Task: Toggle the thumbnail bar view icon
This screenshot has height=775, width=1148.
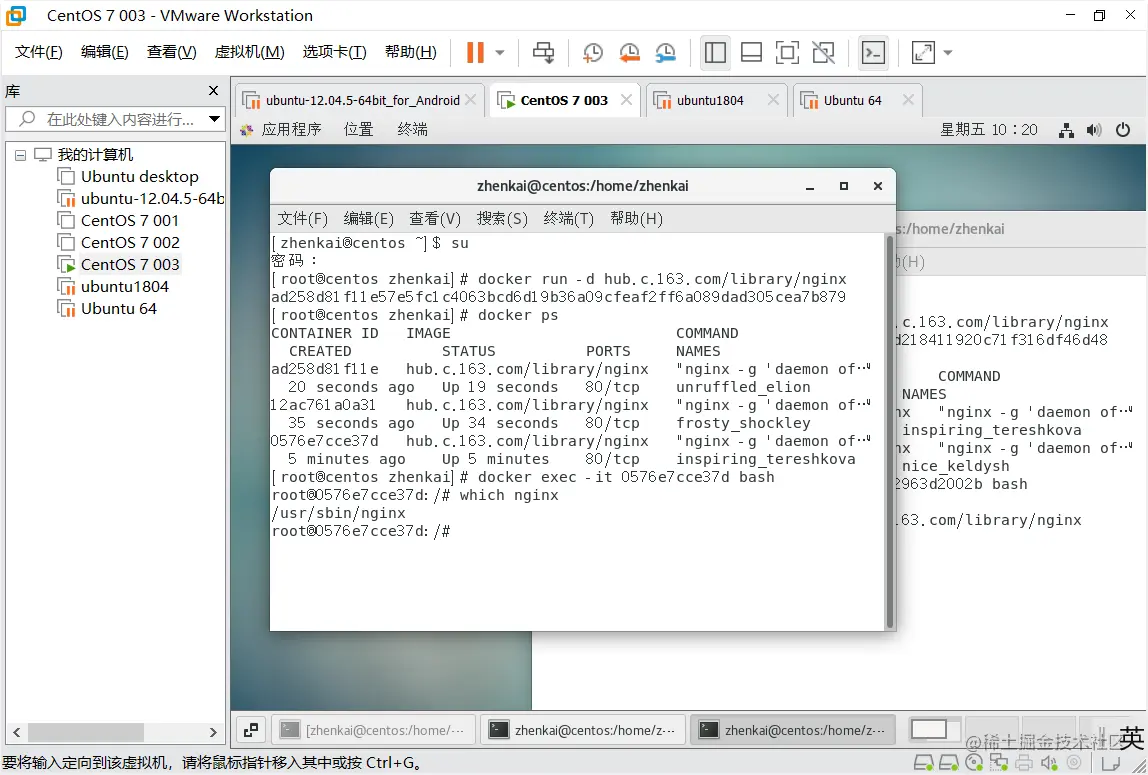Action: point(751,52)
